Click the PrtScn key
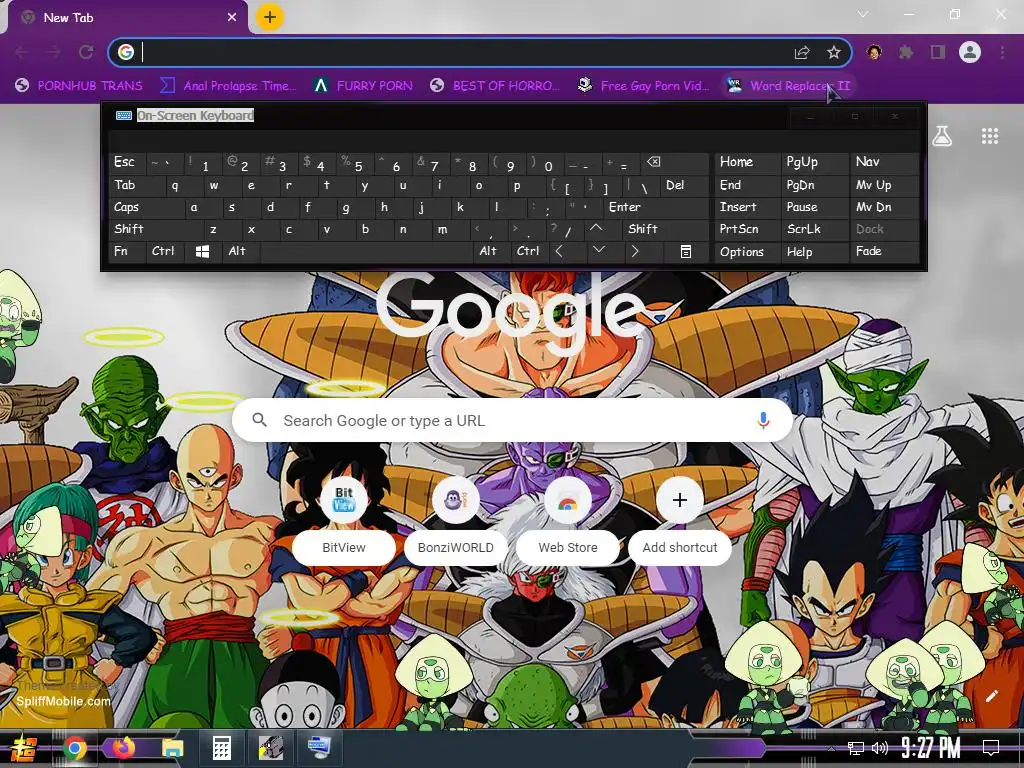1024x768 pixels. coord(747,229)
